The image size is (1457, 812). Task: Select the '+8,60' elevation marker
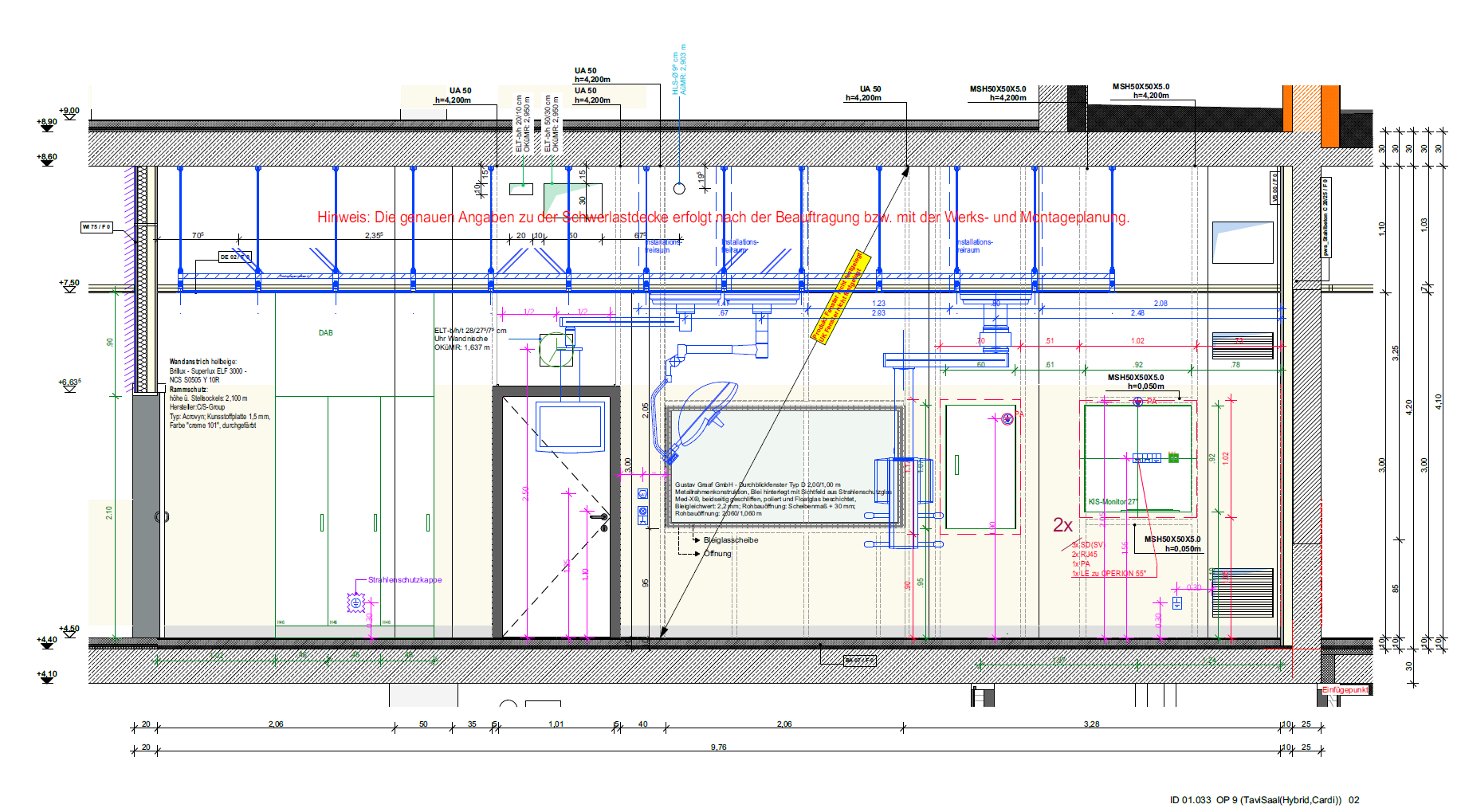click(x=47, y=157)
